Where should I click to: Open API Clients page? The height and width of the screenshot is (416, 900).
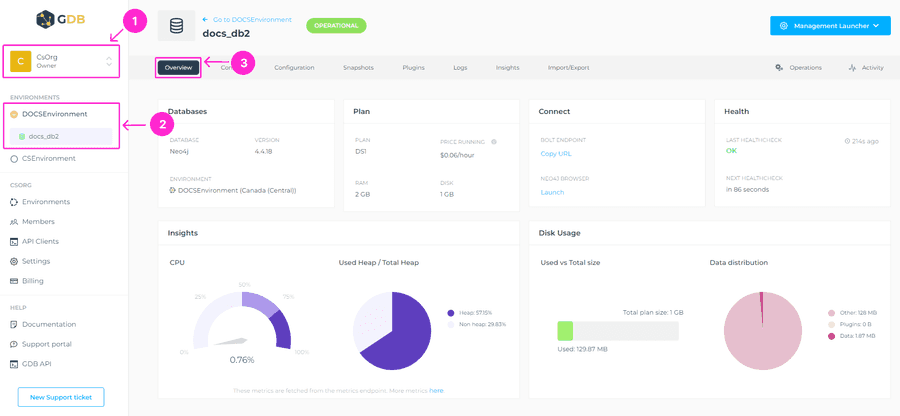(x=40, y=242)
